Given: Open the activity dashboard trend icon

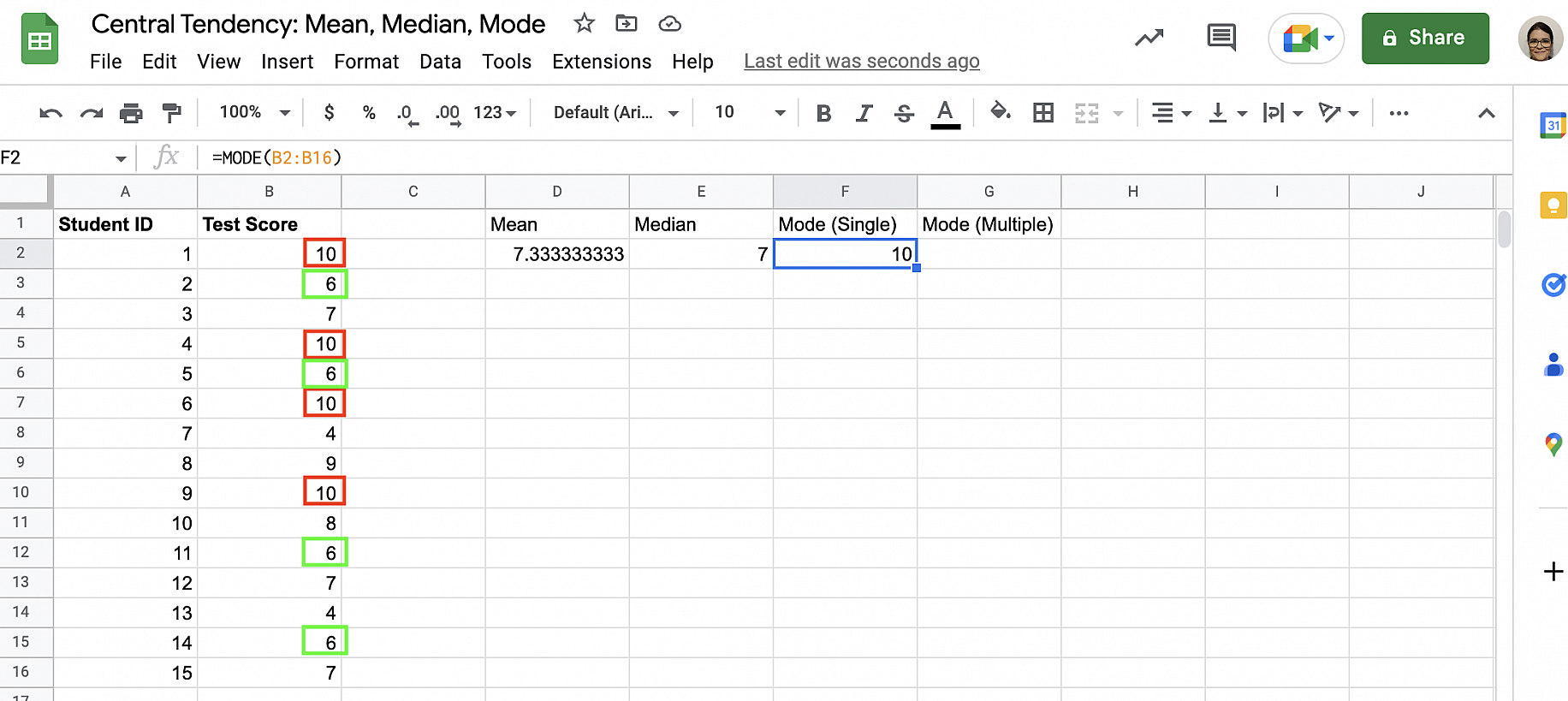Looking at the screenshot, I should (x=1149, y=38).
